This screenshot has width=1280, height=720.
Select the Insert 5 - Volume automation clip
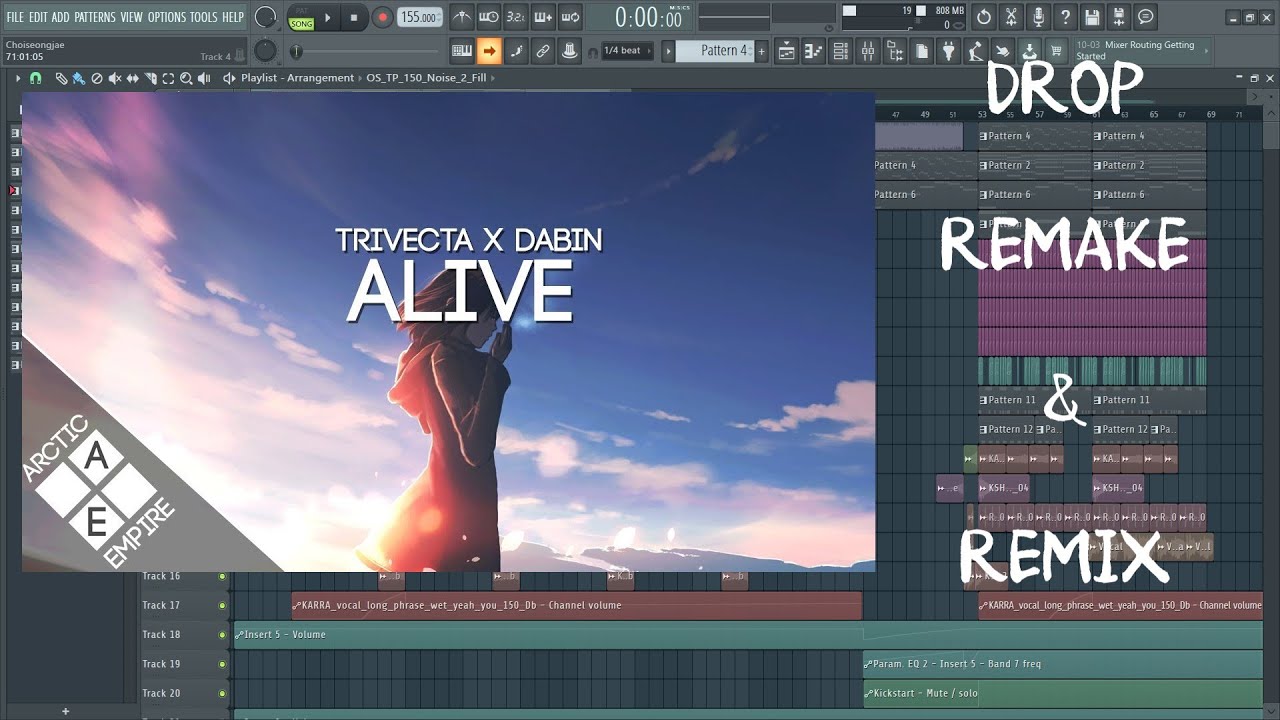pyautogui.click(x=748, y=635)
